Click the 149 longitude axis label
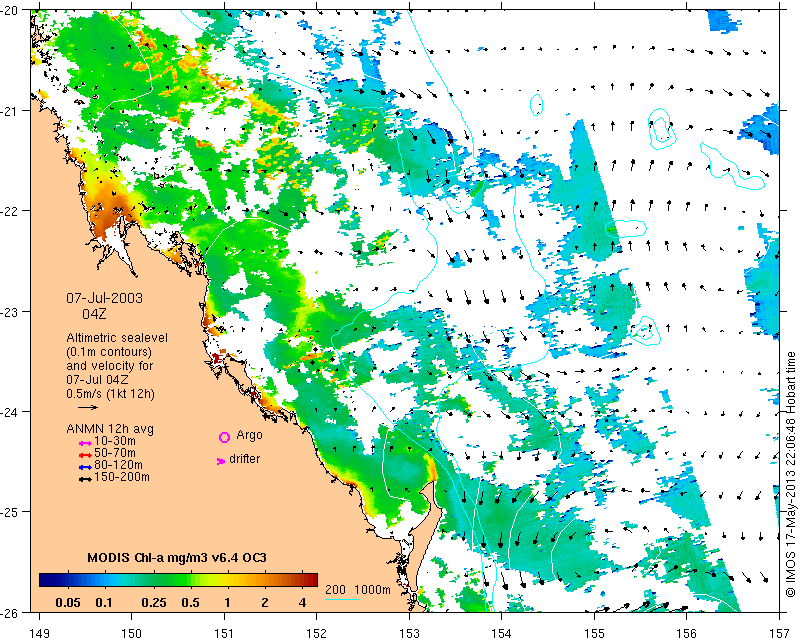This screenshot has height=640, width=800. [39, 633]
